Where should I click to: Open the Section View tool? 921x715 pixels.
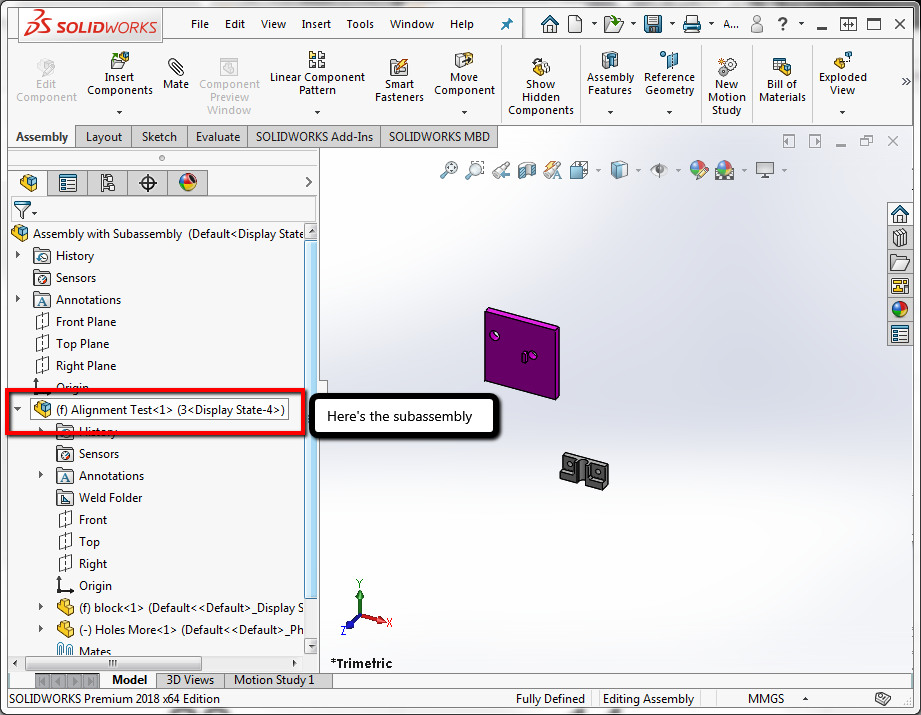[527, 170]
